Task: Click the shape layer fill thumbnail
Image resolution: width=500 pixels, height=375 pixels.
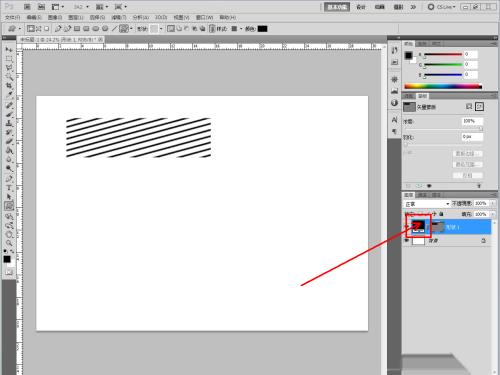Action: point(418,226)
